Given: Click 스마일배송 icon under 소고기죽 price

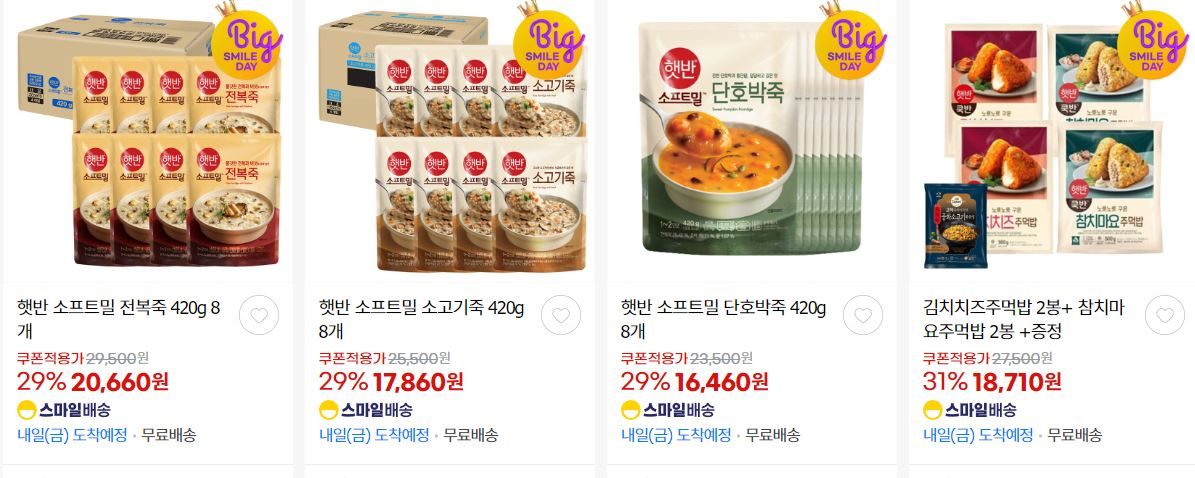Looking at the screenshot, I should coord(366,409).
